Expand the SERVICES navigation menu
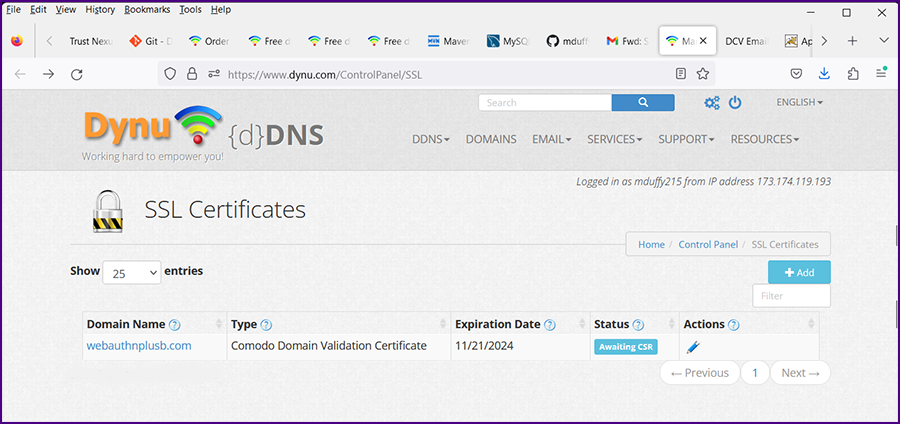Viewport: 900px width, 424px height. pyautogui.click(x=614, y=140)
